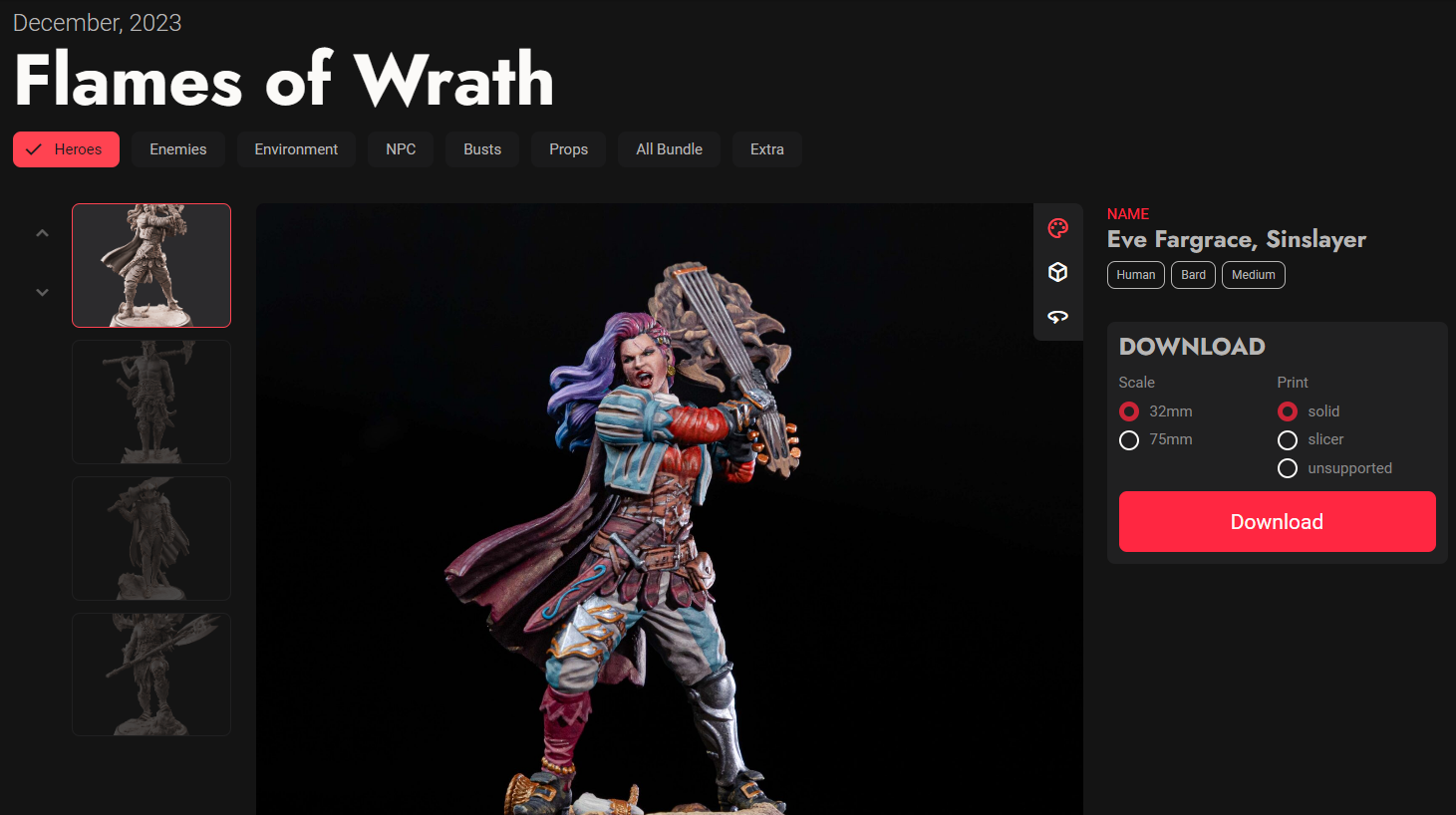Open the fourth thumbnail with halberd figure
1456x815 pixels.
click(x=151, y=675)
